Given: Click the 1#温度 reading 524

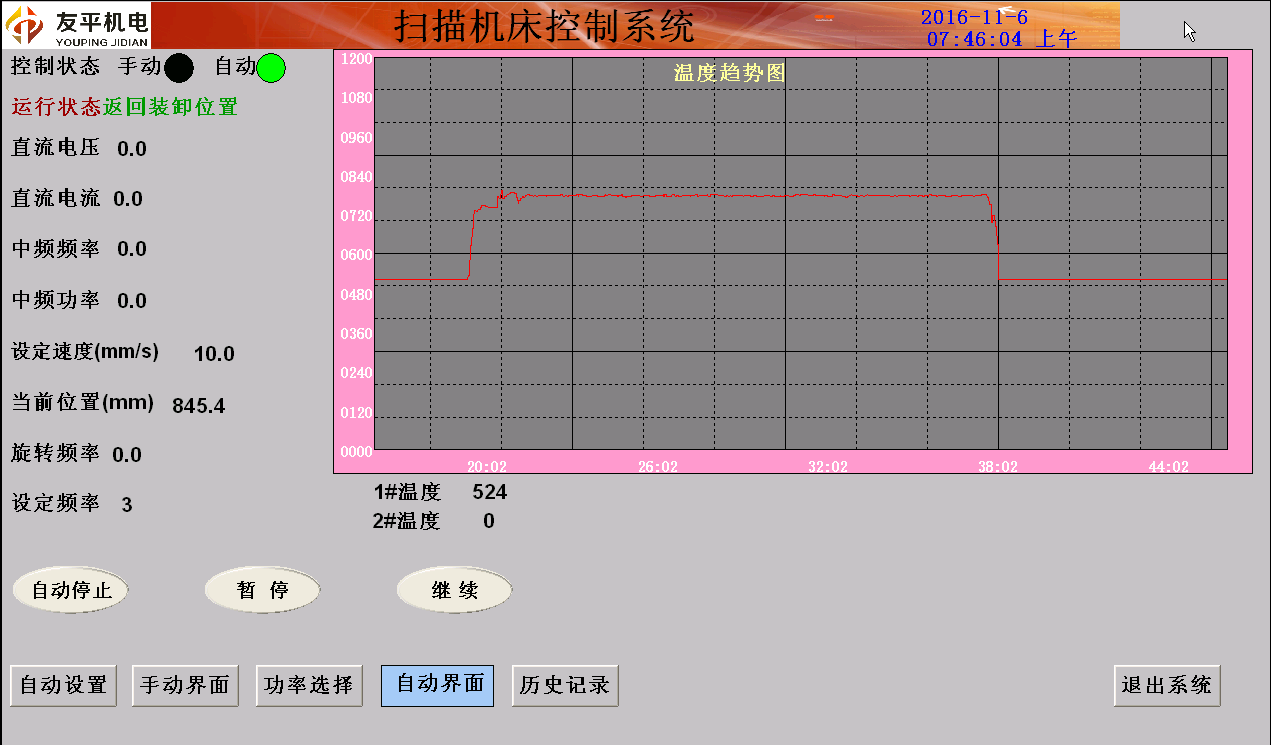Looking at the screenshot, I should tap(489, 492).
